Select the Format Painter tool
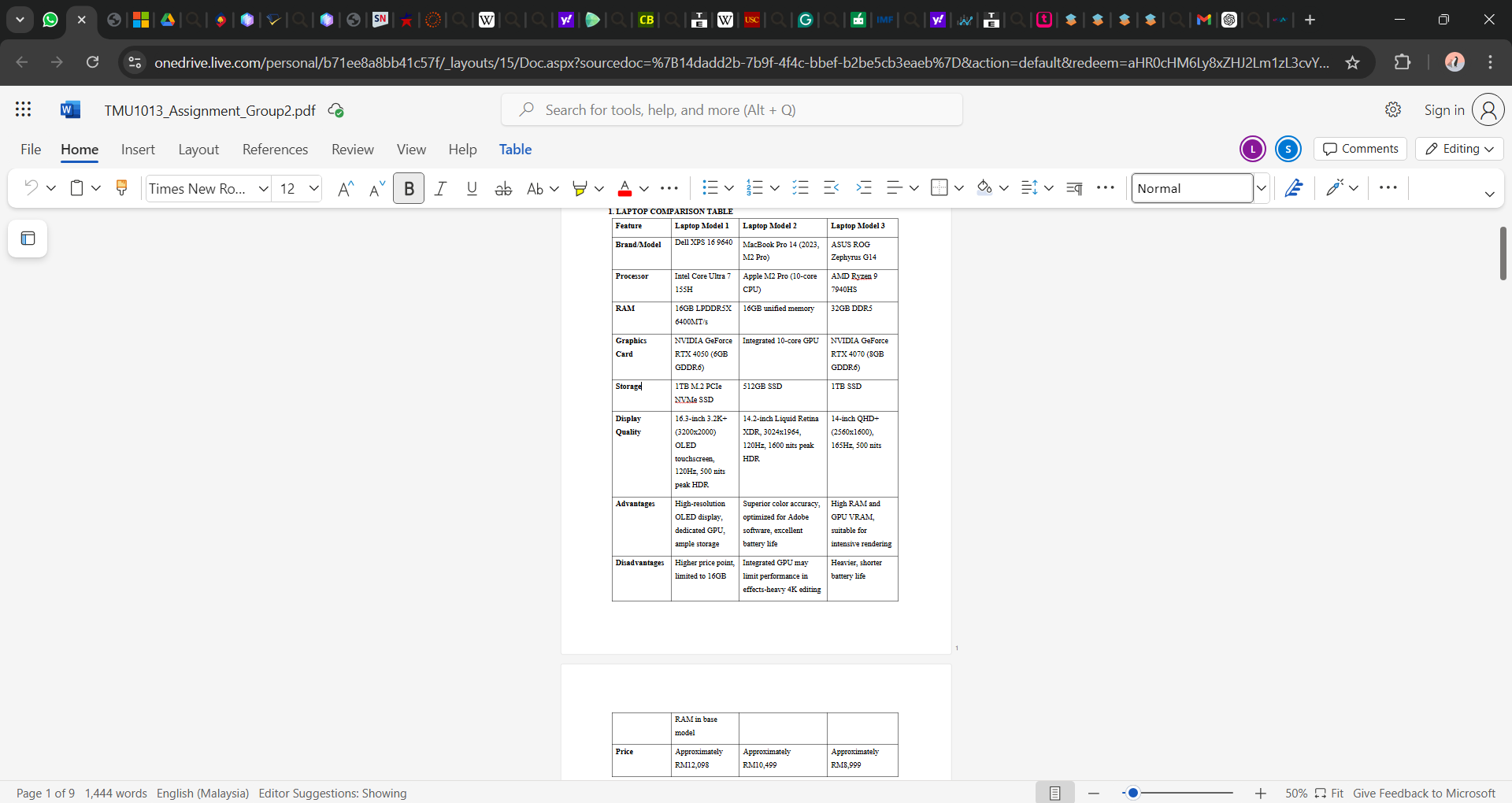 pyautogui.click(x=121, y=188)
